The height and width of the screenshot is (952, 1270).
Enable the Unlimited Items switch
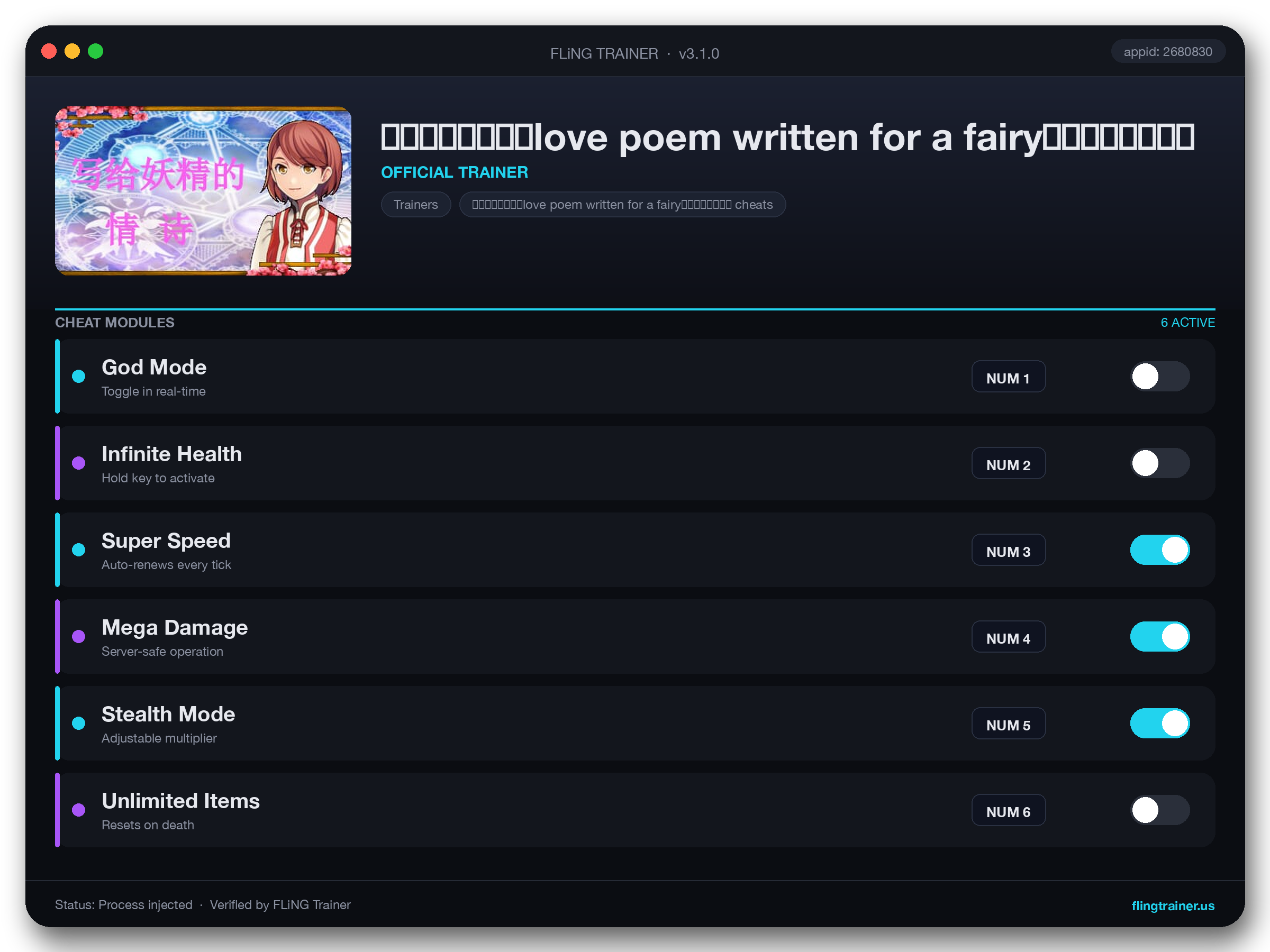(x=1160, y=810)
